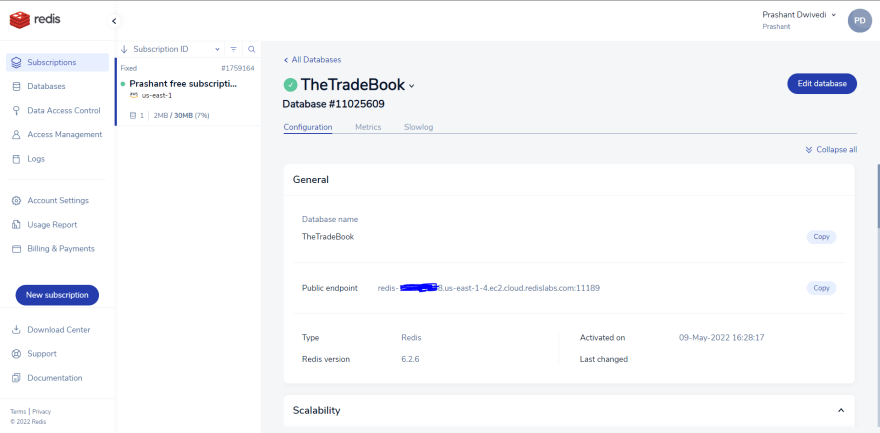Go back to All Databases

tap(312, 59)
